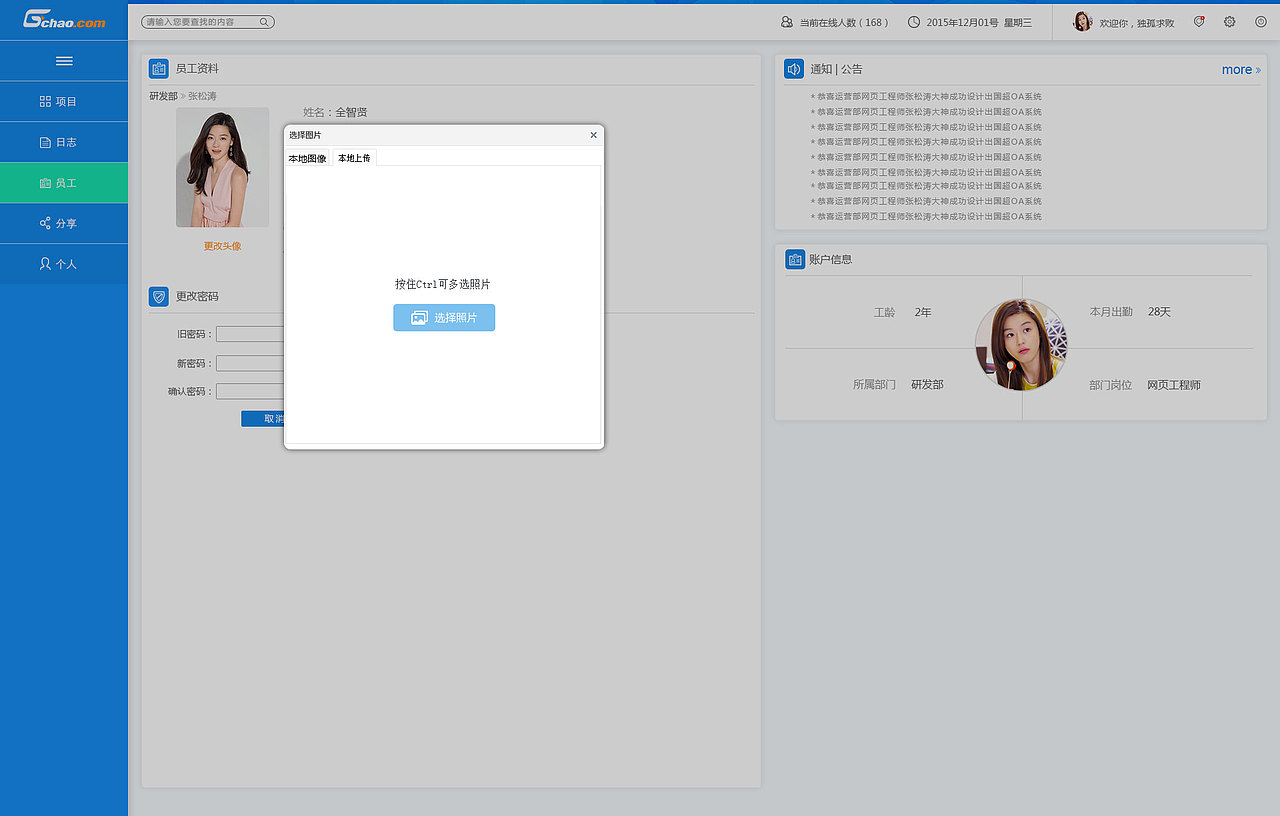Image resolution: width=1280 pixels, height=816 pixels.
Task: Click the 选择照片 button
Action: click(x=444, y=318)
